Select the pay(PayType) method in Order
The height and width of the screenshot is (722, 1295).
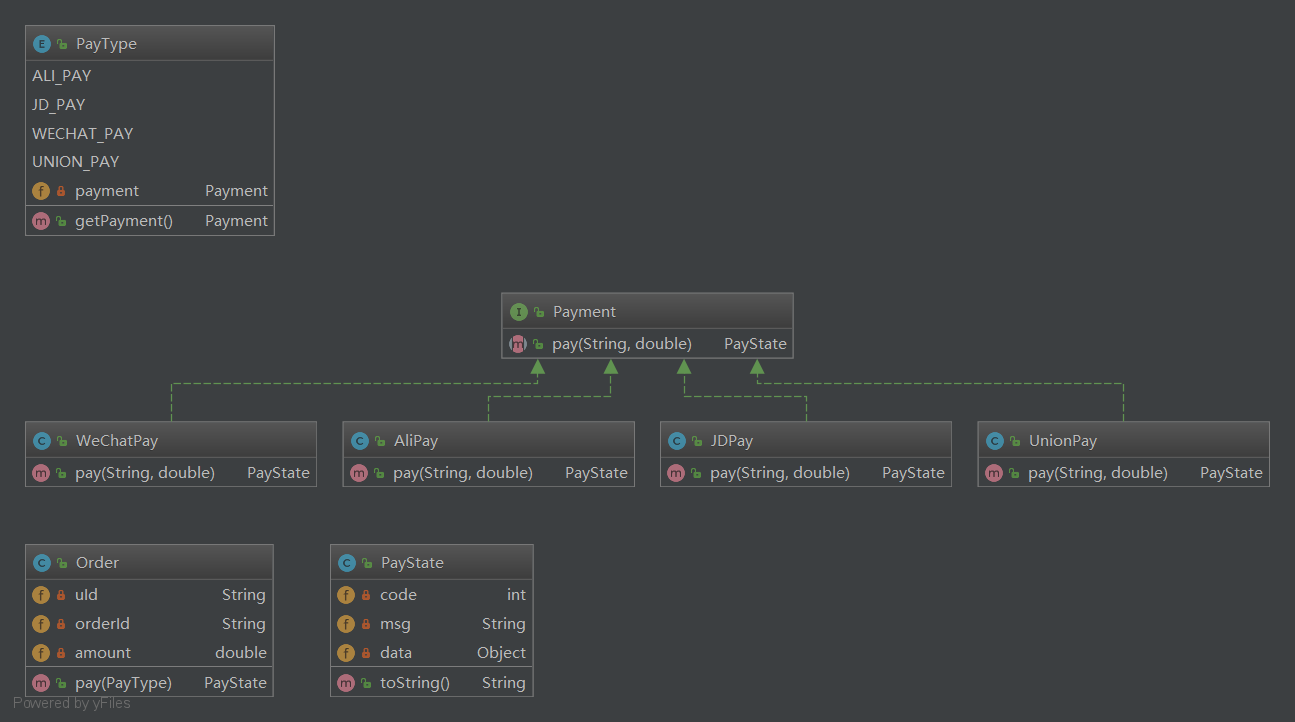coord(123,683)
